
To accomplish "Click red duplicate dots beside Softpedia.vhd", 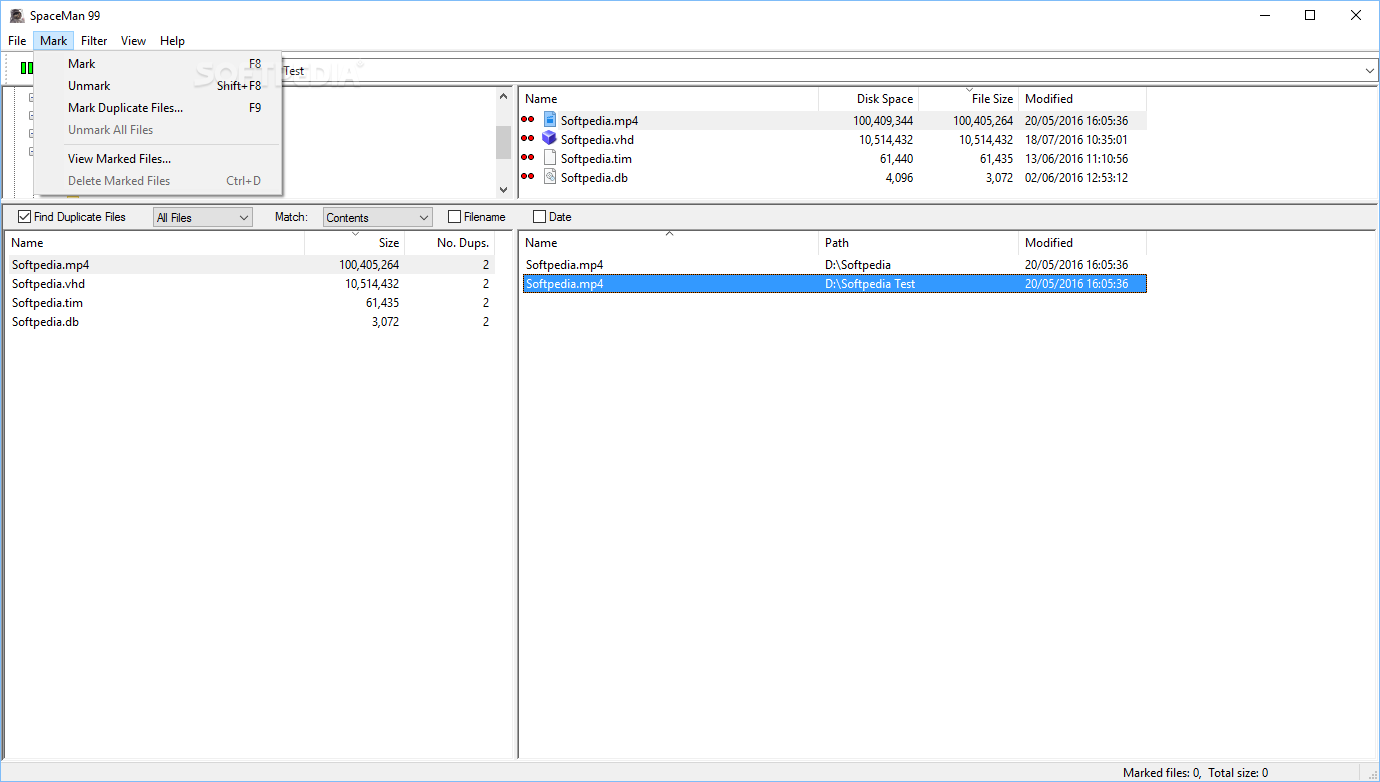I will click(528, 138).
